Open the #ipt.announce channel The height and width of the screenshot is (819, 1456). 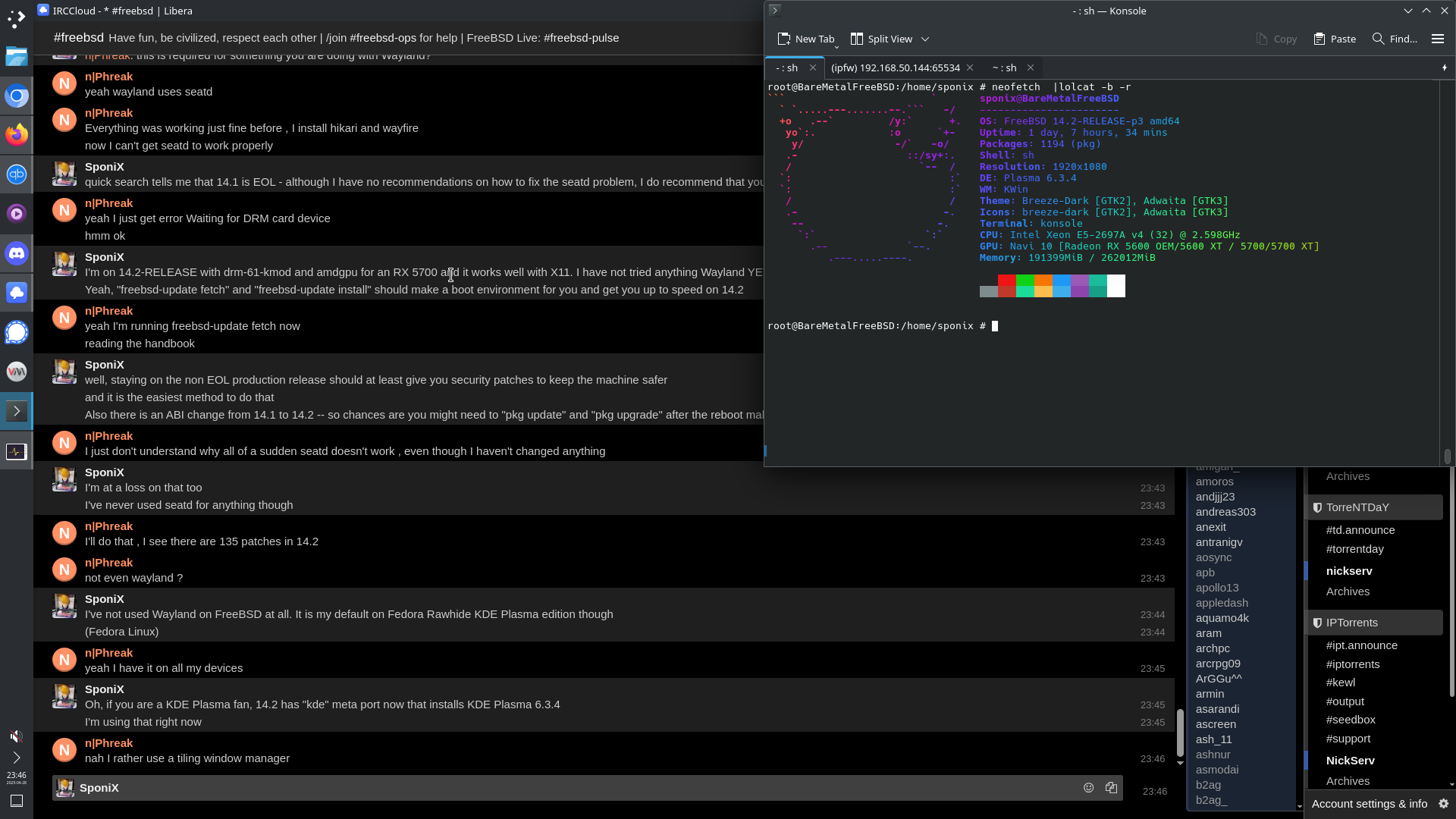[x=1362, y=645]
